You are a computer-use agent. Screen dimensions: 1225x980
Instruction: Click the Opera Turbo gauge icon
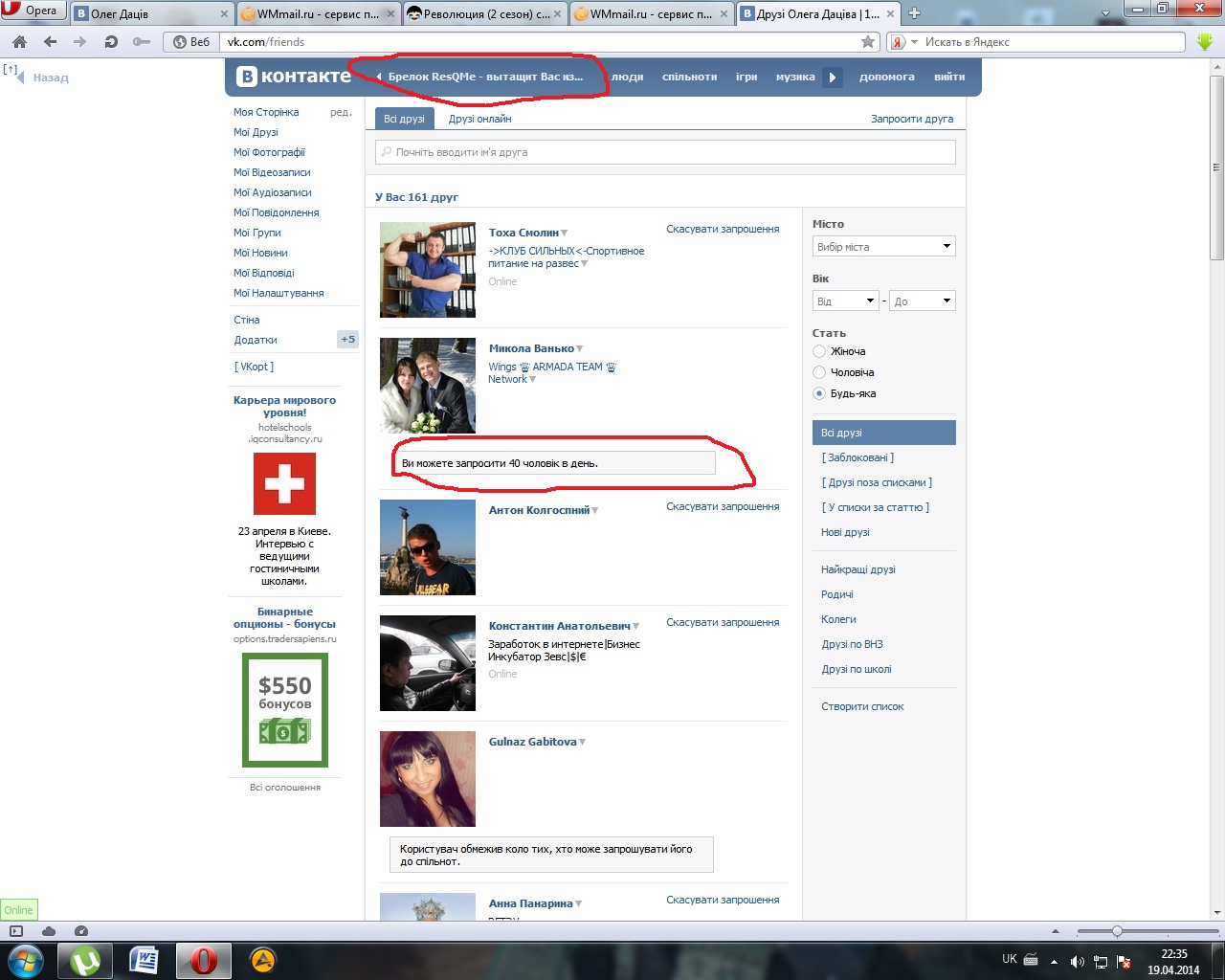[x=81, y=931]
